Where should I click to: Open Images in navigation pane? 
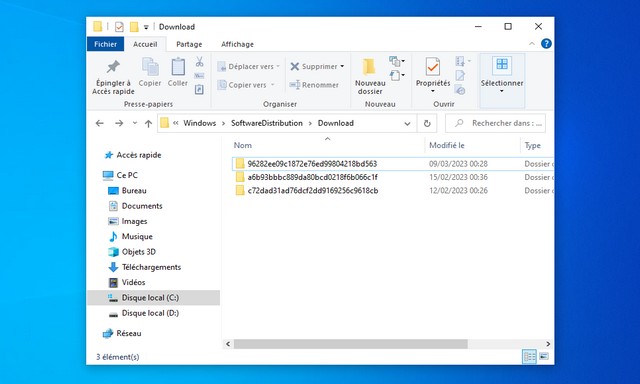click(134, 221)
